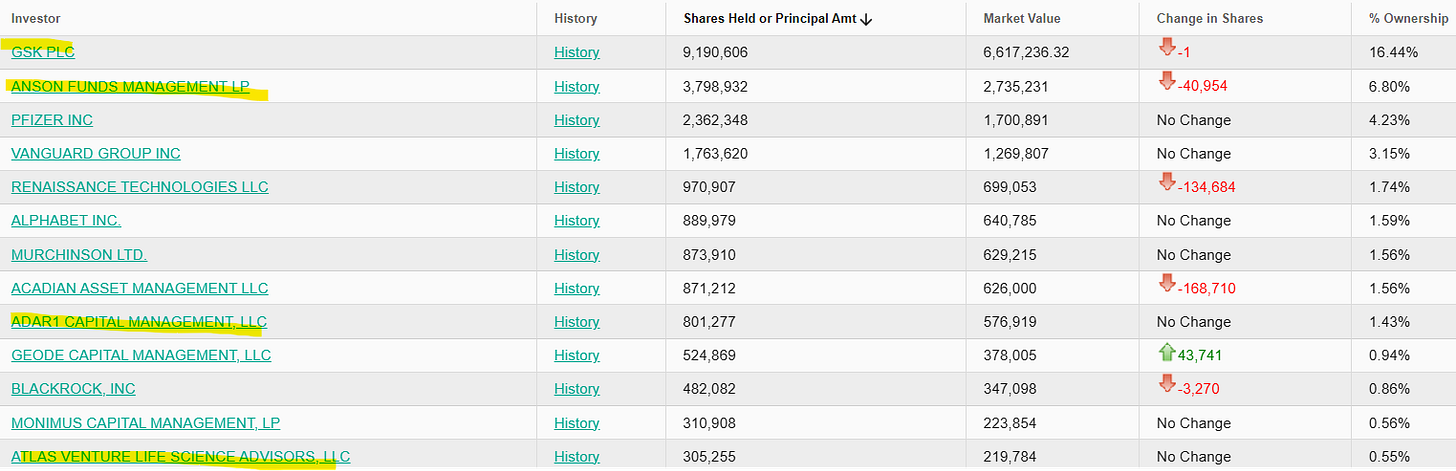
Task: Open ADAR1 Capital Management, LLC link
Action: click(139, 321)
